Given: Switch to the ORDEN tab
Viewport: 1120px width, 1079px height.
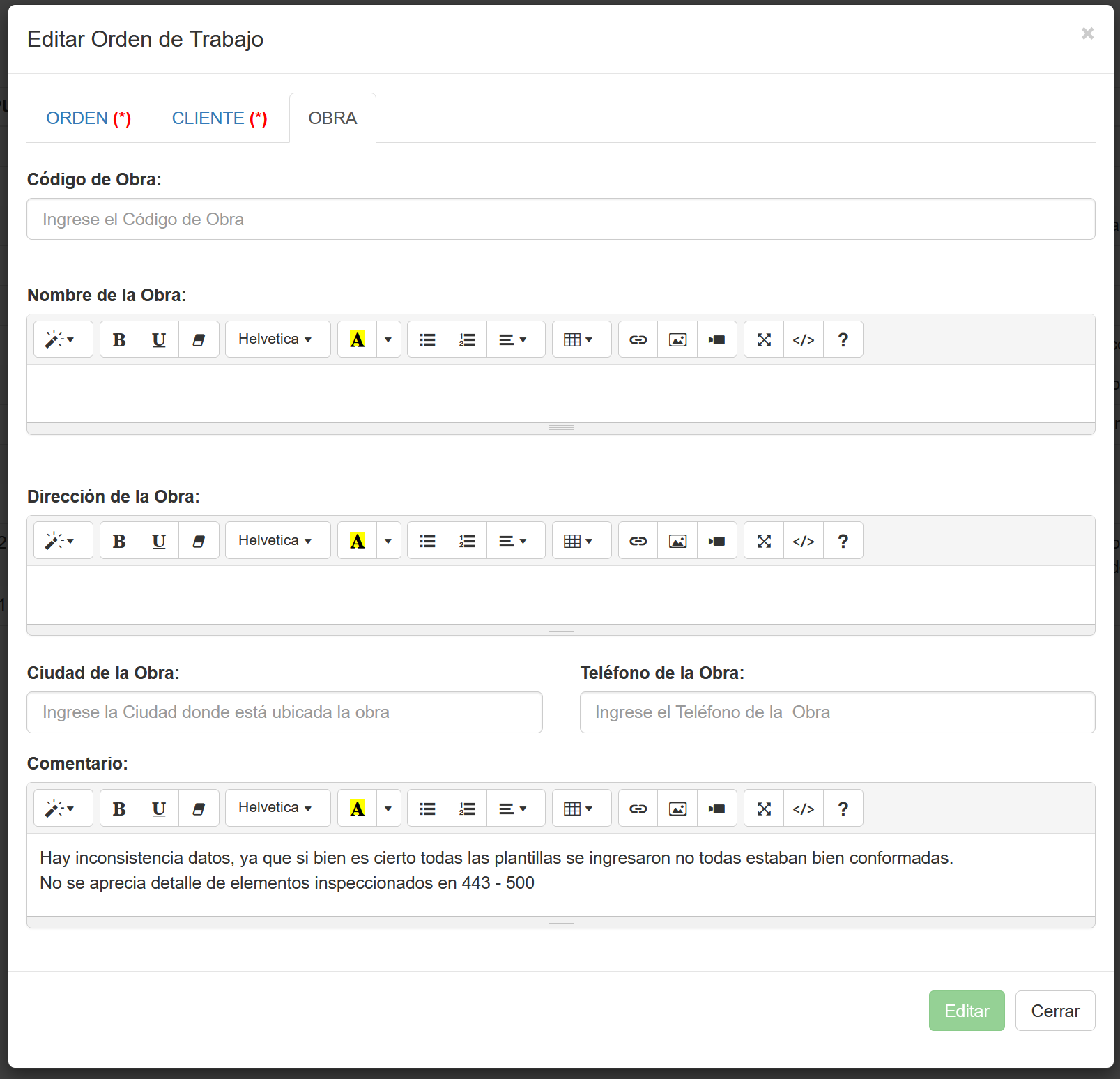Looking at the screenshot, I should click(89, 118).
